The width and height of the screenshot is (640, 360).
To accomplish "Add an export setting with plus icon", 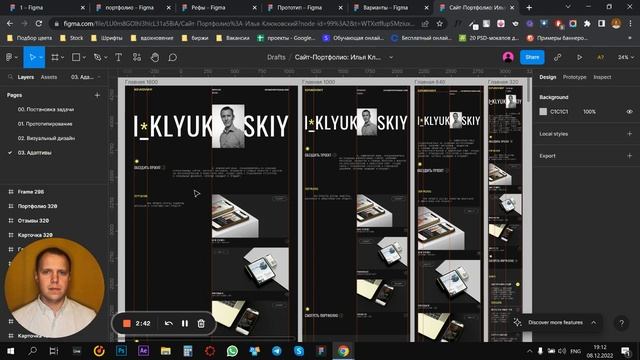I will [629, 156].
